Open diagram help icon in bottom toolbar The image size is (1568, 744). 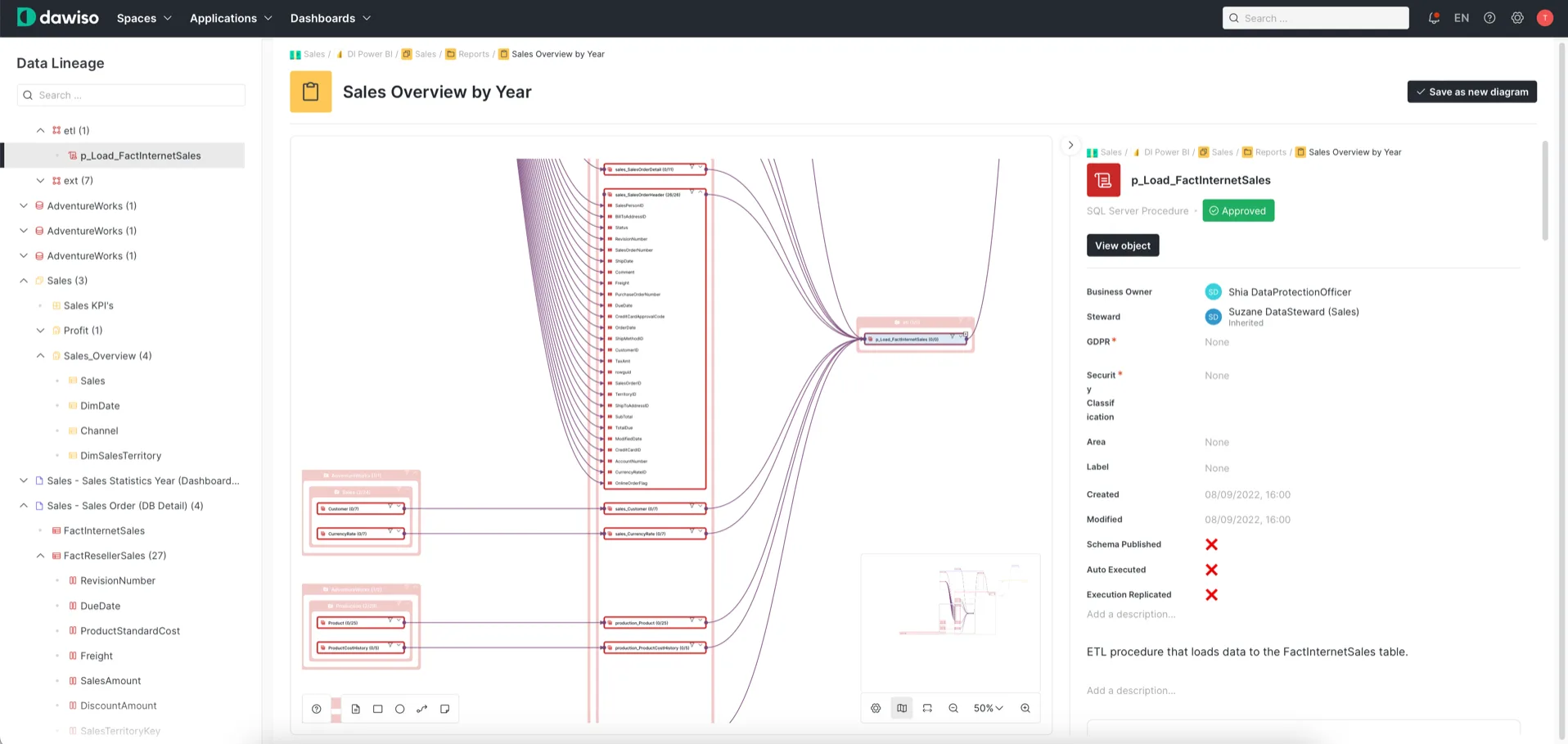(317, 709)
